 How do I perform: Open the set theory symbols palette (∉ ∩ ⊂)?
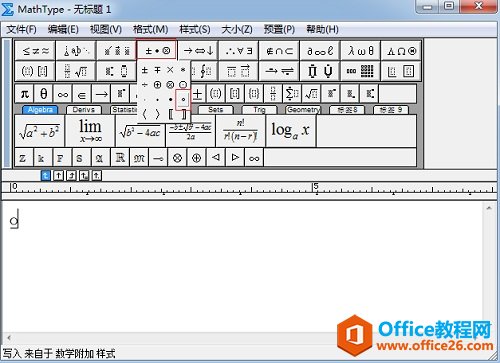click(x=279, y=51)
